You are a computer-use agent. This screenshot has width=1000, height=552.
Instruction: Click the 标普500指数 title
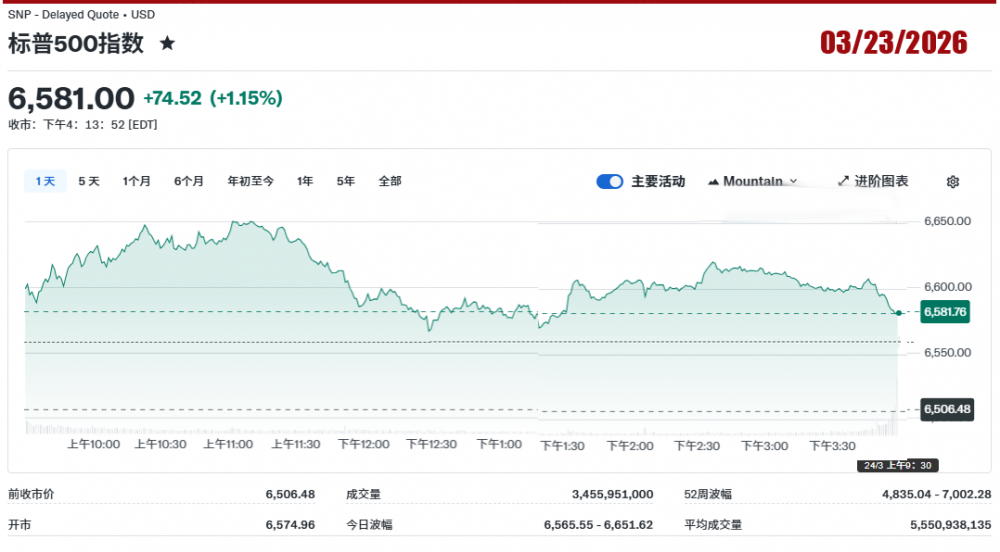point(76,43)
